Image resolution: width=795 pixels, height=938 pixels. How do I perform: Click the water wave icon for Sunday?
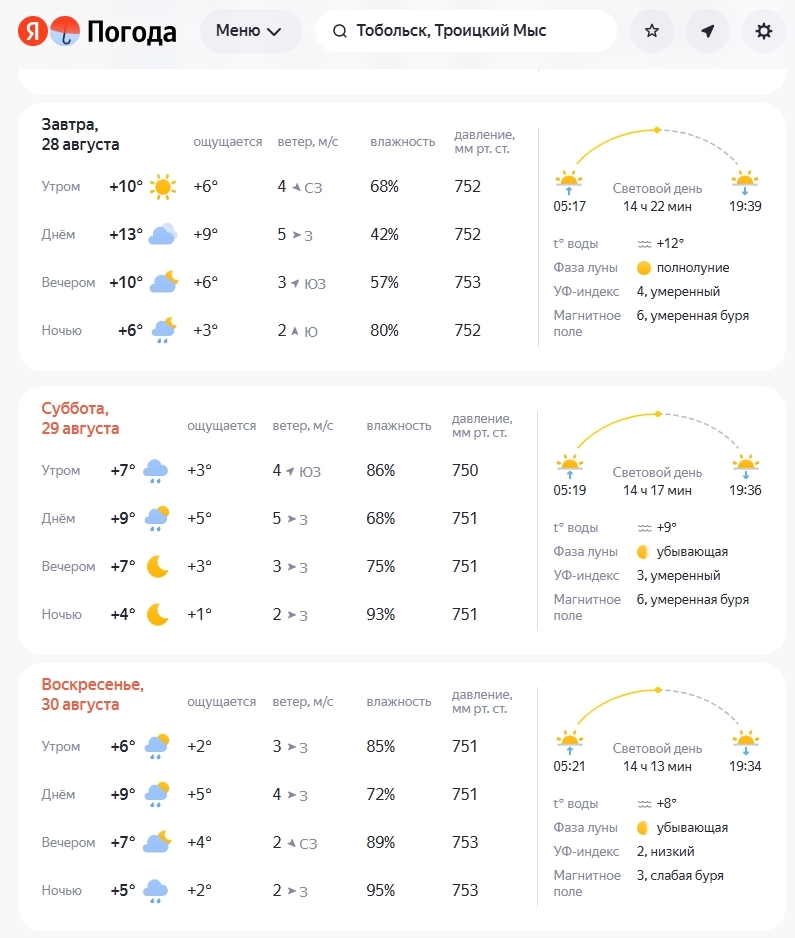tap(644, 803)
